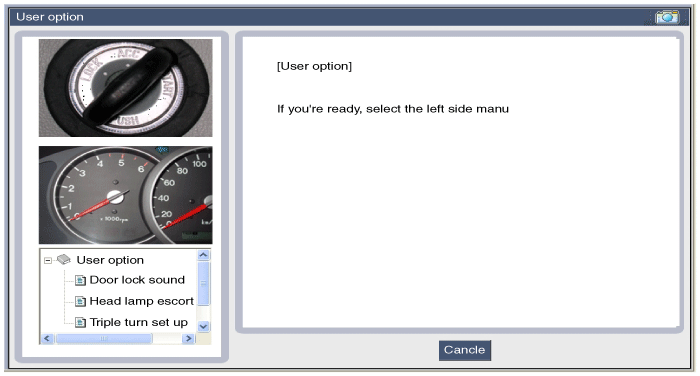Collapse the User option tree node

tap(48, 260)
